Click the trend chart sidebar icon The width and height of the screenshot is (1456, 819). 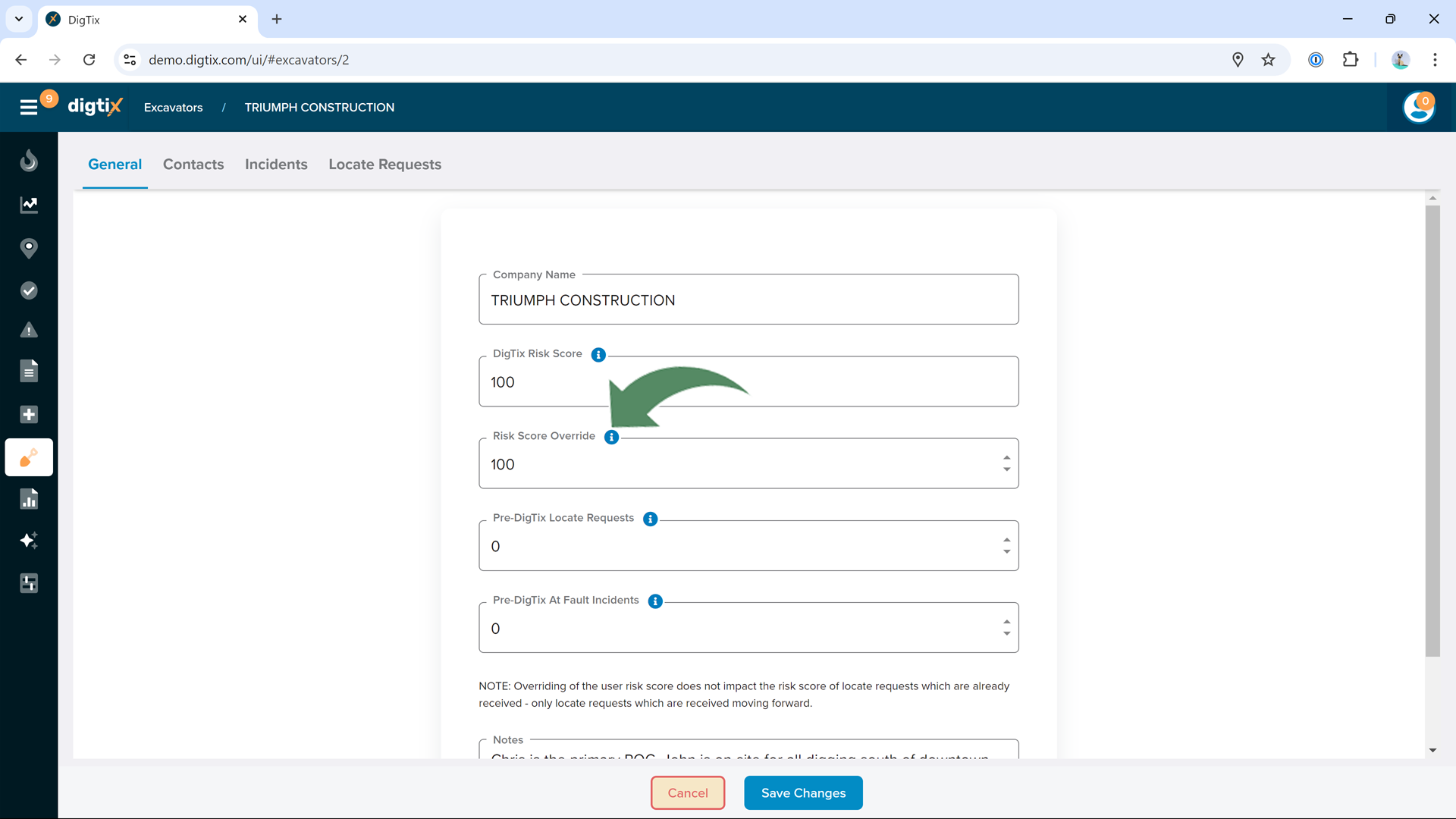[29, 205]
